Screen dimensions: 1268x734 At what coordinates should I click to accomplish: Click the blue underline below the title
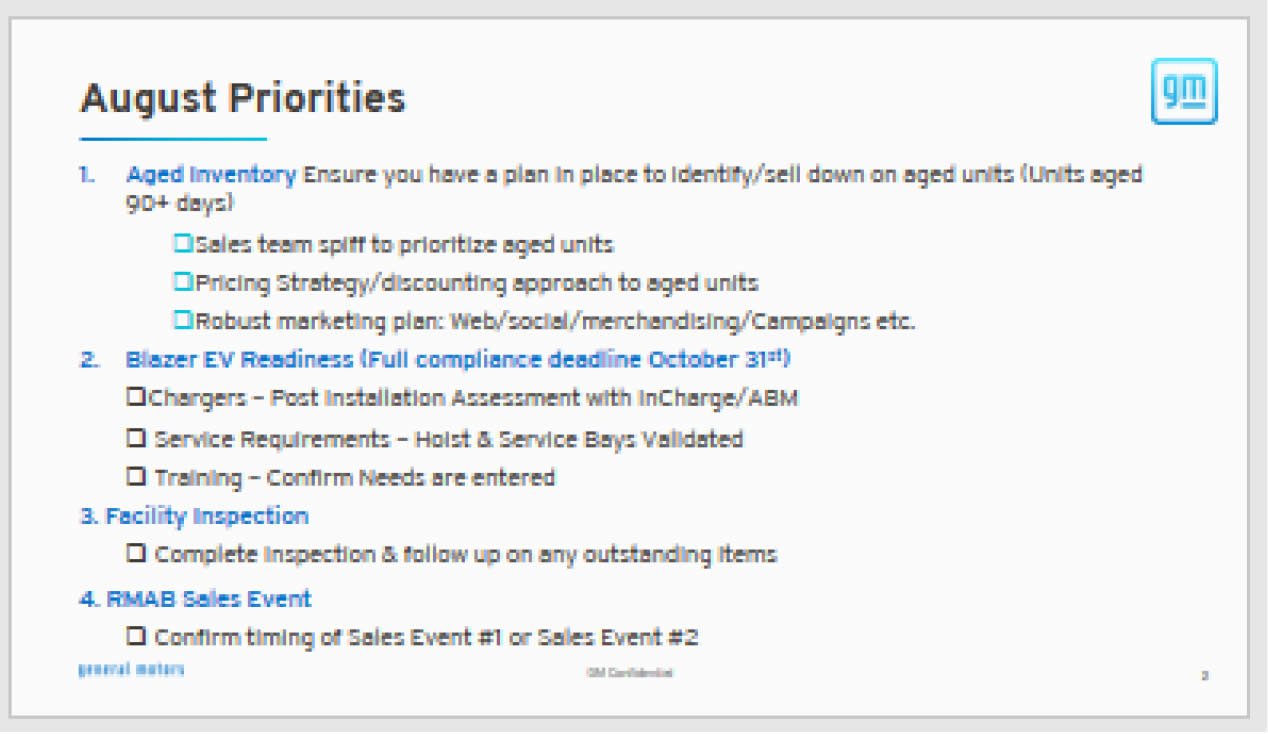[173, 139]
